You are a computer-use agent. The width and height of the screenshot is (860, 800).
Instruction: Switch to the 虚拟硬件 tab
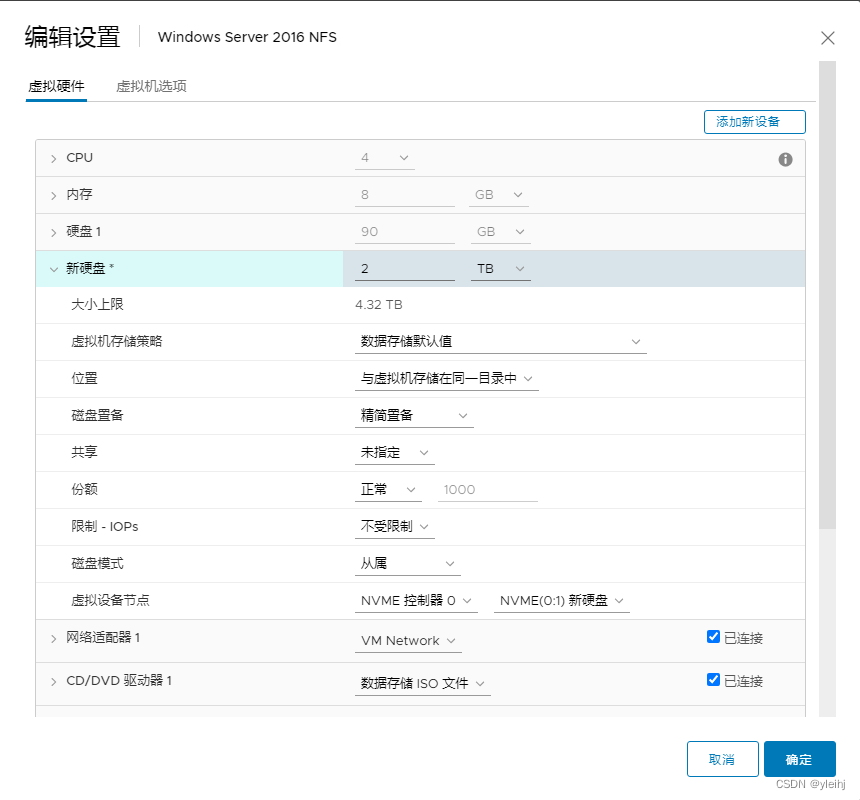pyautogui.click(x=56, y=87)
